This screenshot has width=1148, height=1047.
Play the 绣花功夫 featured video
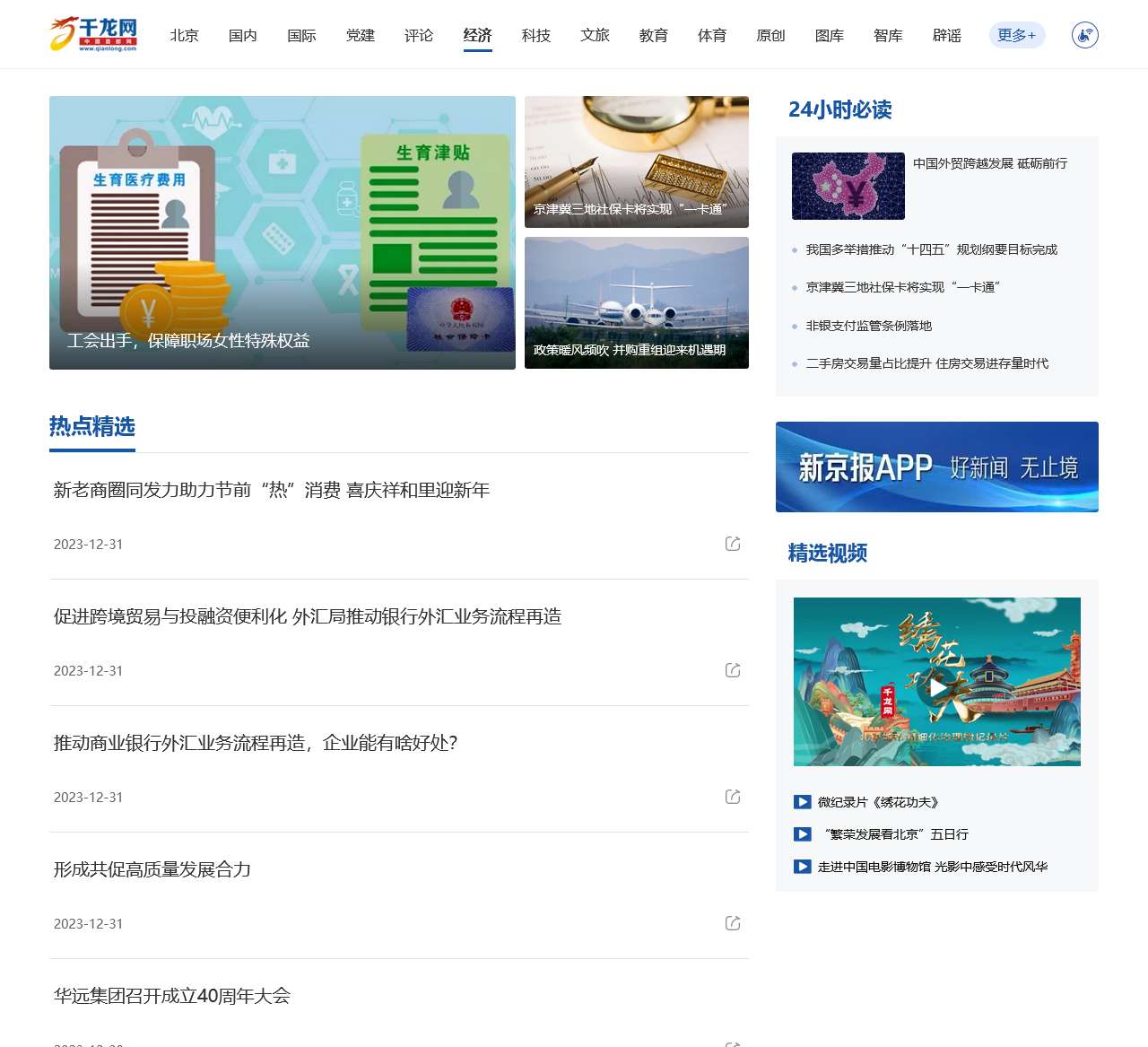coord(936,686)
